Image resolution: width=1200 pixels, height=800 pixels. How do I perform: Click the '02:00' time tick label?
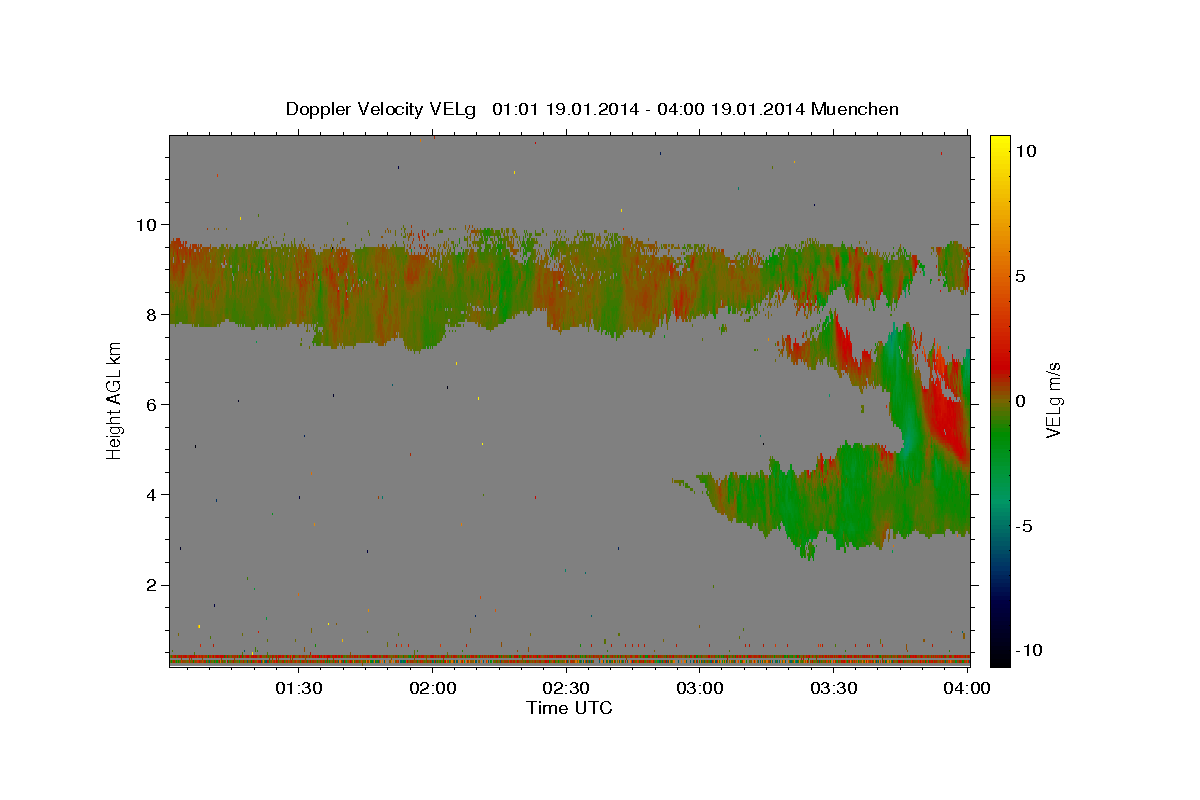[x=432, y=688]
